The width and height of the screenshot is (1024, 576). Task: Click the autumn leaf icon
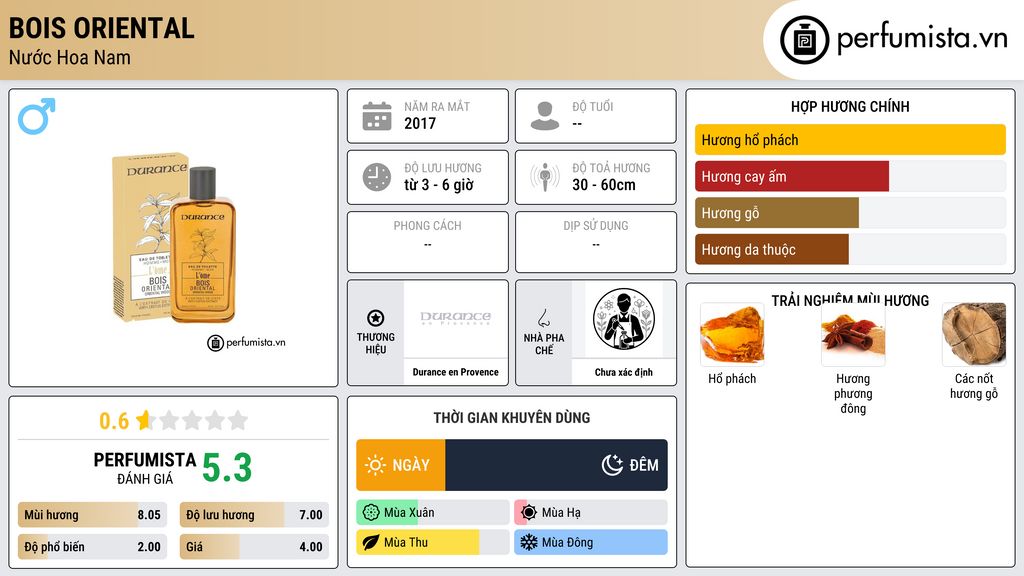pyautogui.click(x=371, y=542)
